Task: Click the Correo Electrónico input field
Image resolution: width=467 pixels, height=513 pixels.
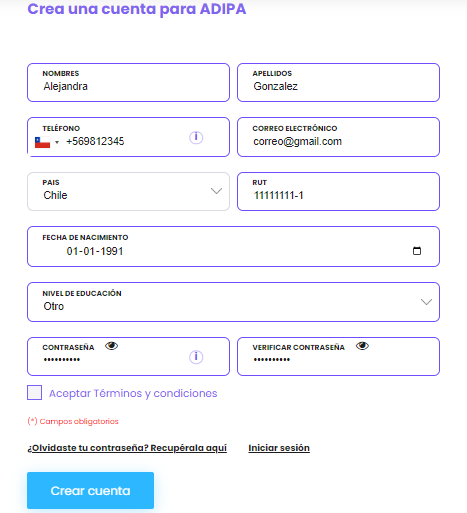Action: pyautogui.click(x=338, y=137)
